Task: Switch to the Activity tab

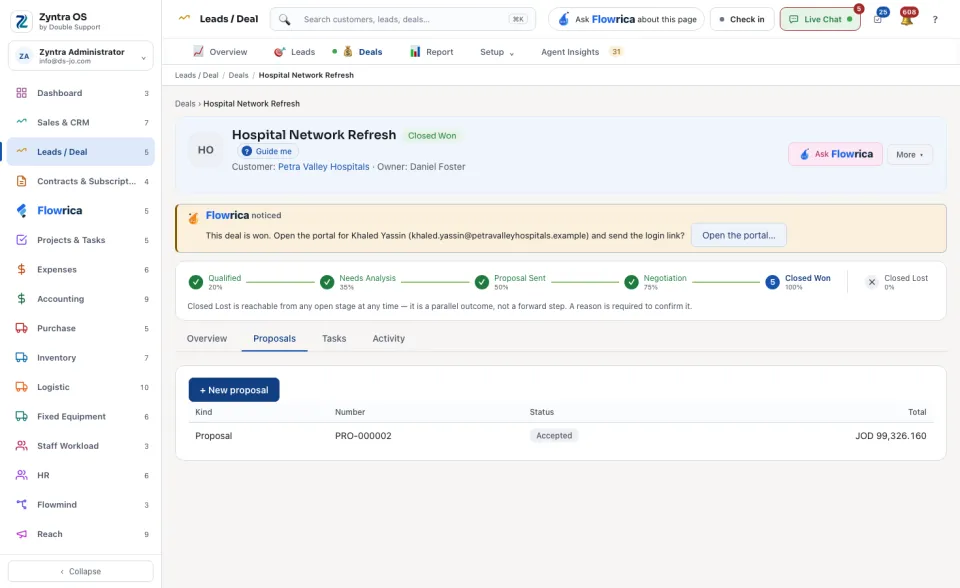Action: [389, 339]
